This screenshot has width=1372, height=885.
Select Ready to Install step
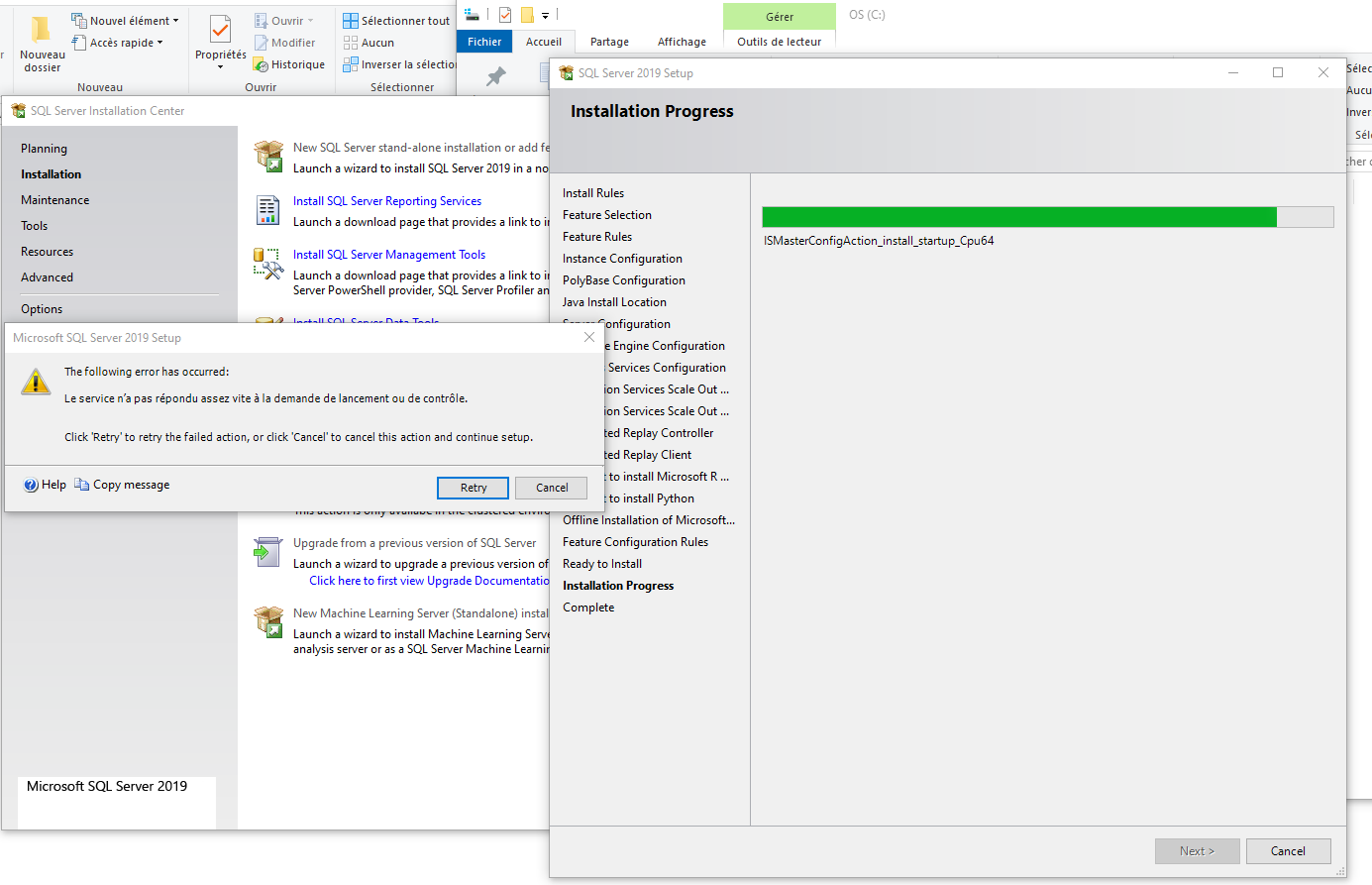(x=602, y=564)
